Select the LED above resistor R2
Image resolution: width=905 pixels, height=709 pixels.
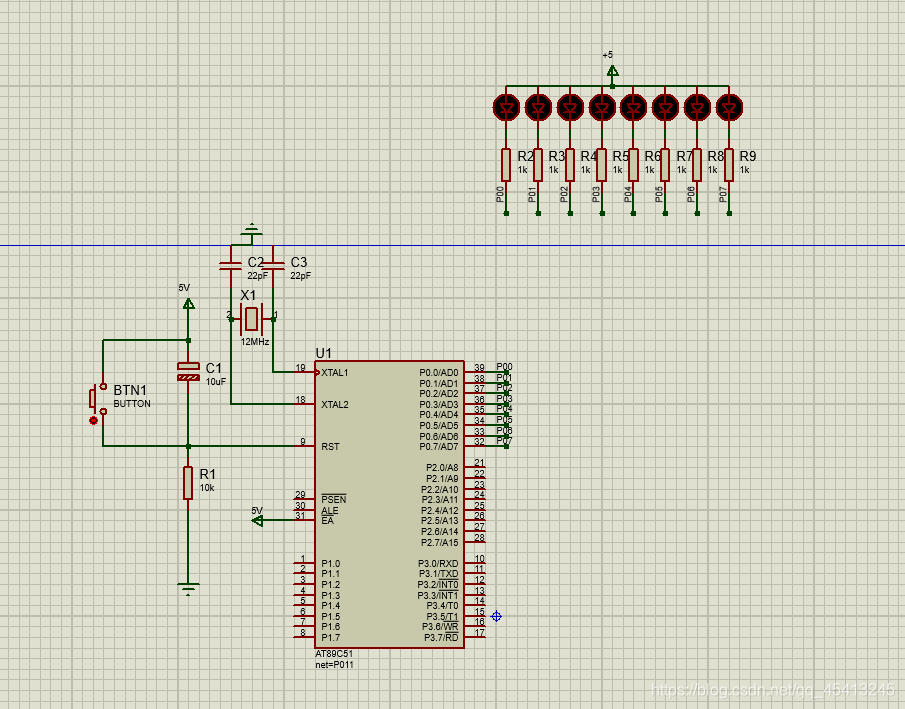[x=506, y=107]
